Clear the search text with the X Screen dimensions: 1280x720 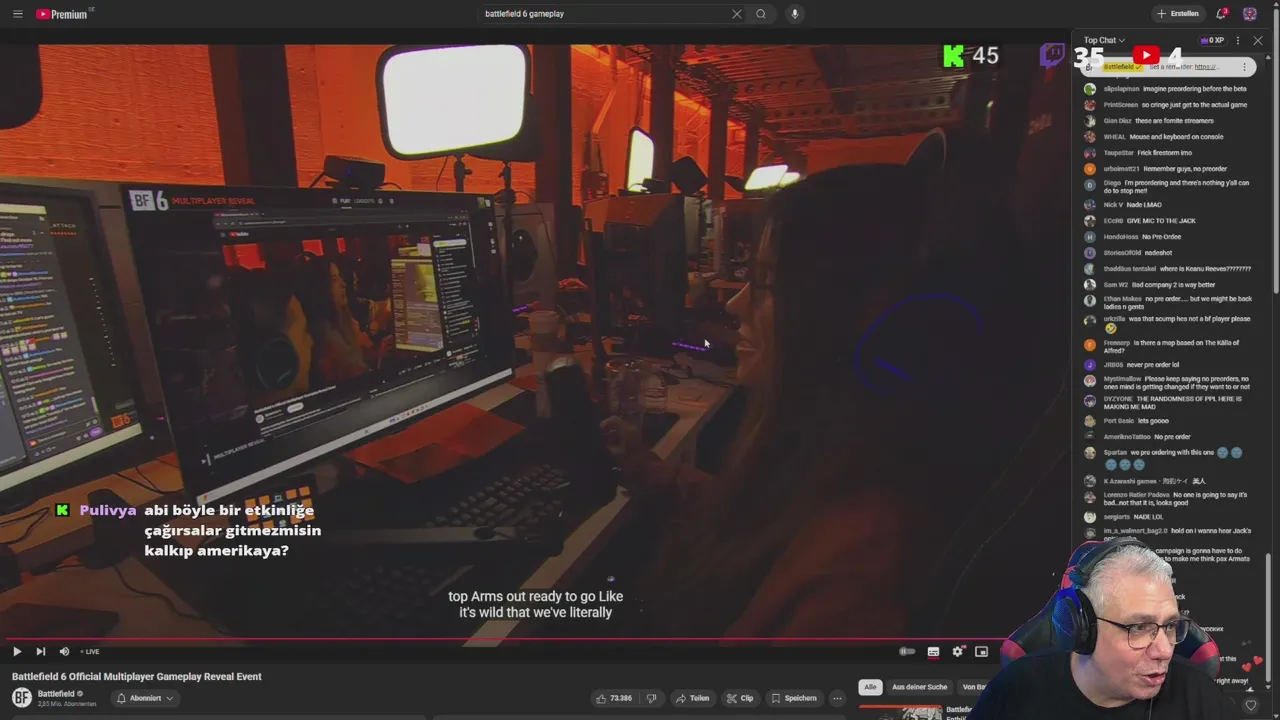(737, 14)
